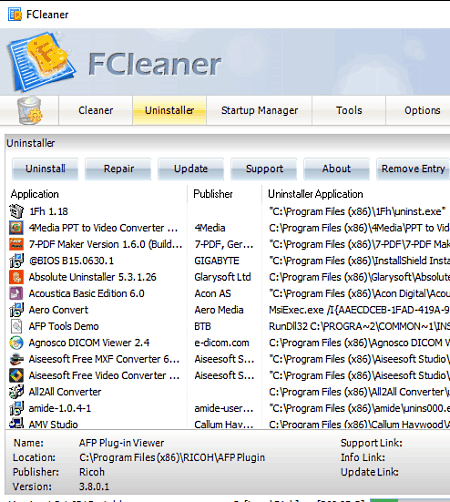The width and height of the screenshot is (450, 502).
Task: Click the Agnosco DICOM Viewer icon
Action: tap(16, 342)
